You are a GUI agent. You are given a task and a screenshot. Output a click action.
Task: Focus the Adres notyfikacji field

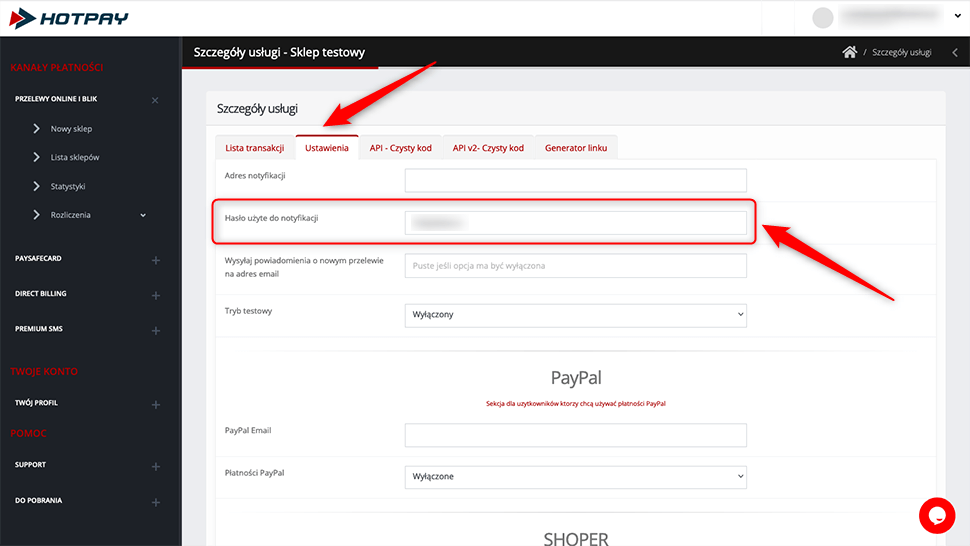coord(575,180)
